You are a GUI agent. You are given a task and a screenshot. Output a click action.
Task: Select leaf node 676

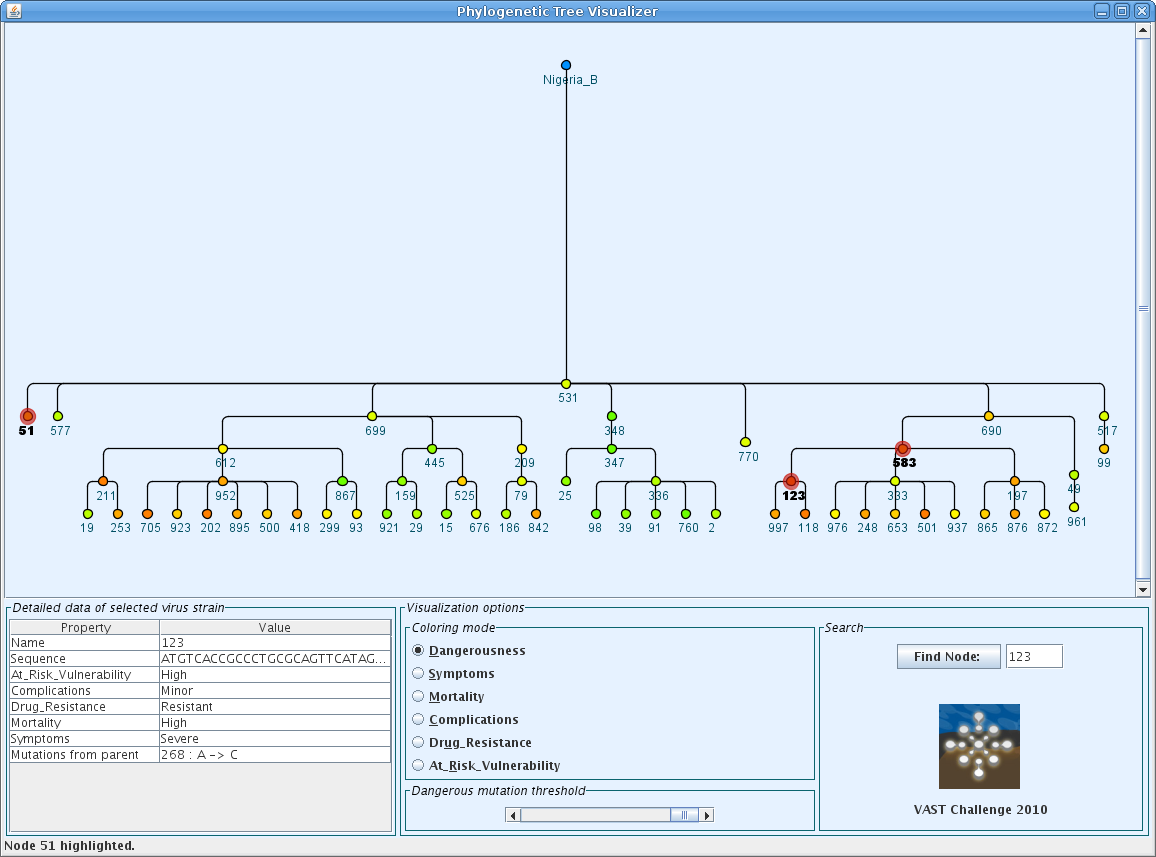(476, 514)
